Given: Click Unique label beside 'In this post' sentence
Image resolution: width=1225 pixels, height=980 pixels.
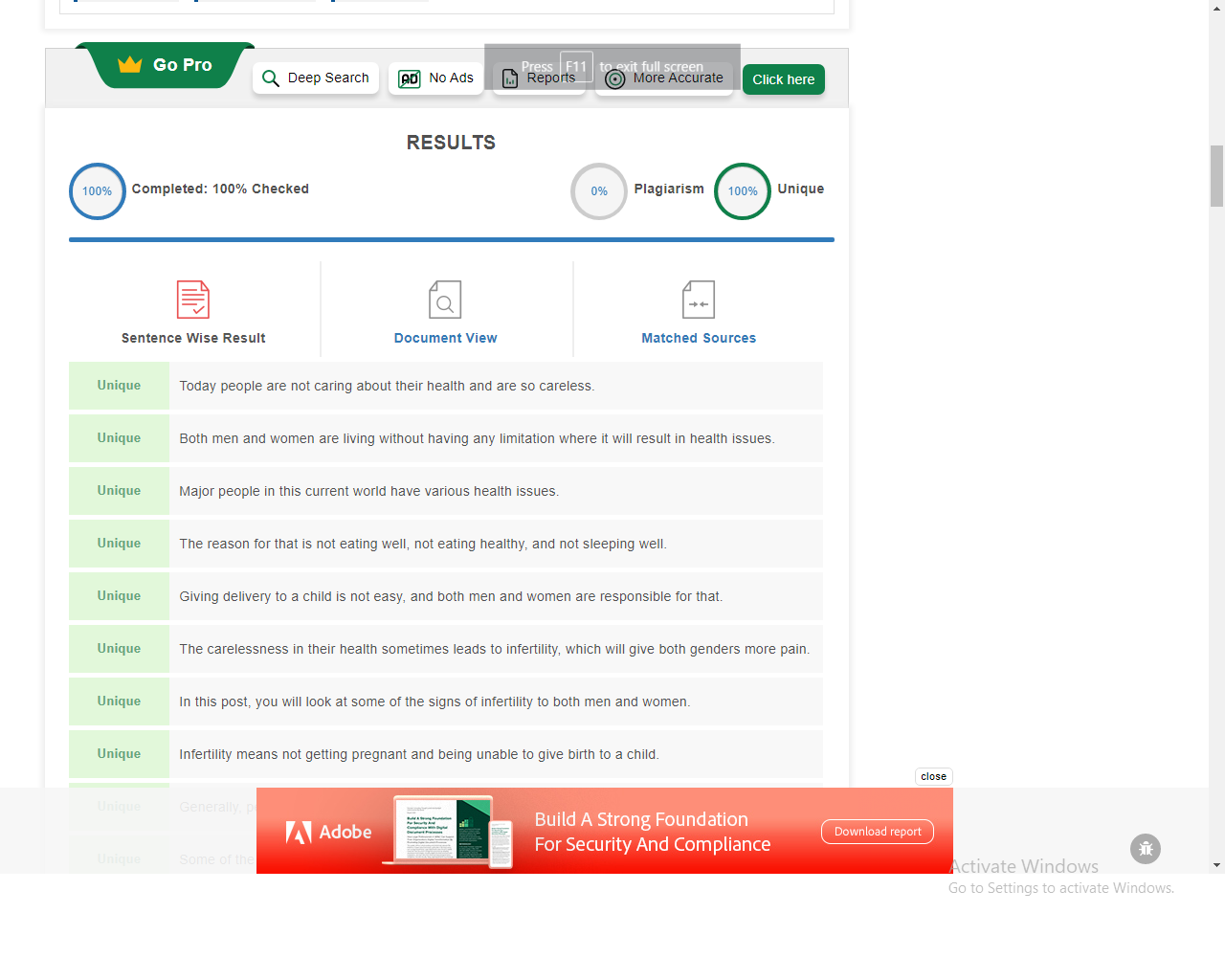Looking at the screenshot, I should (119, 702).
